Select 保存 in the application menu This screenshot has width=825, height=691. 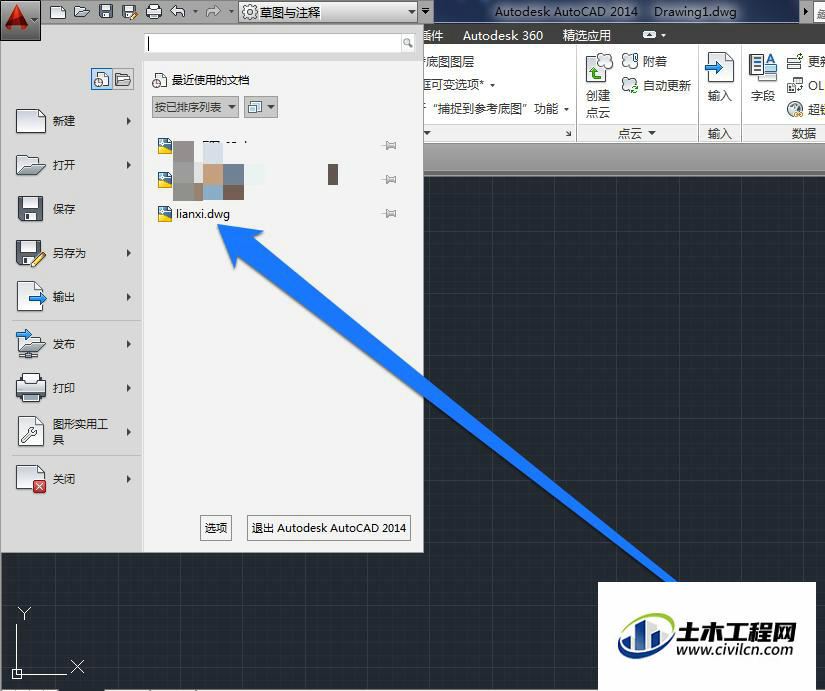[74, 209]
